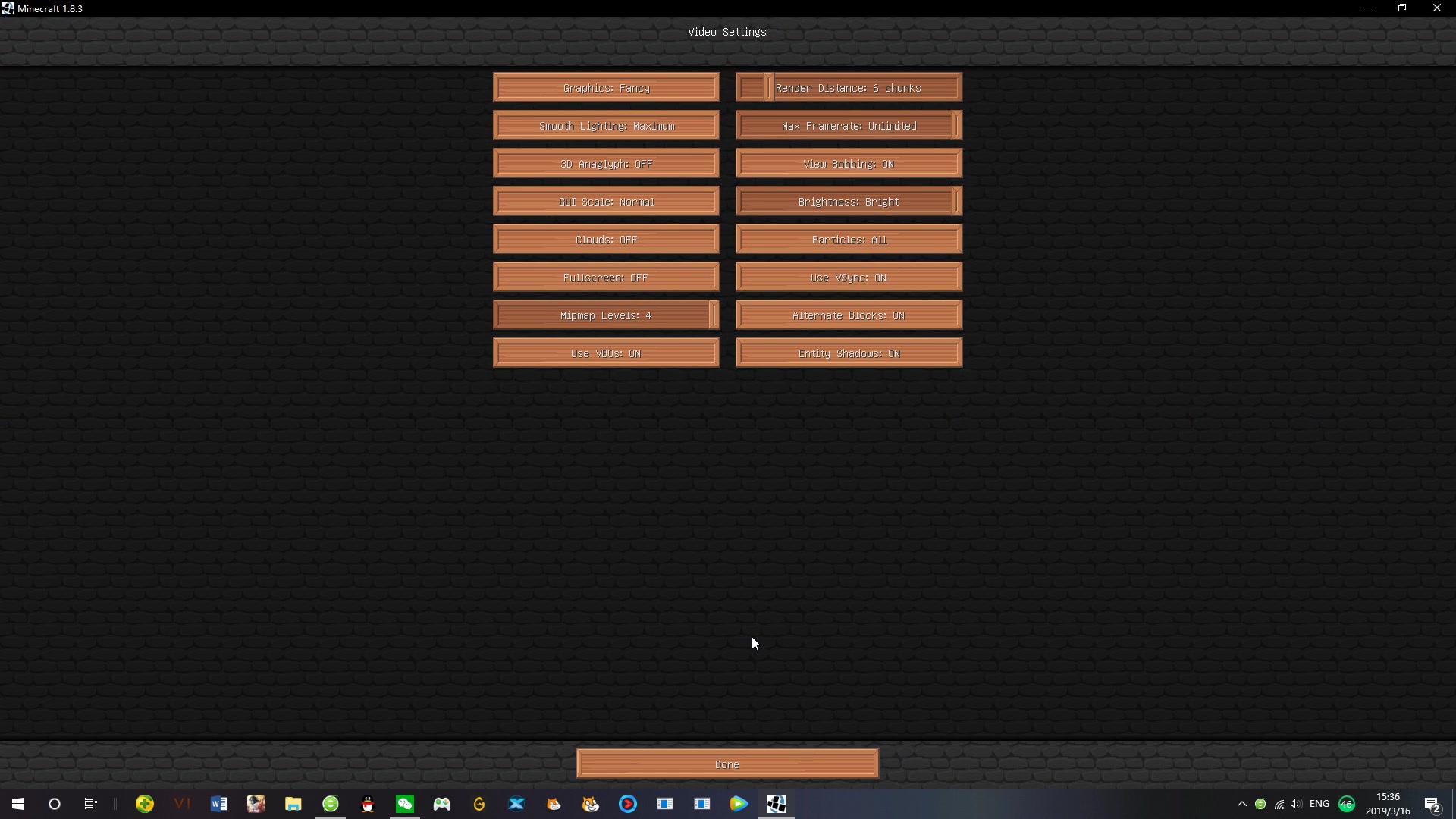Toggle Use VBOs: ON
1456x819 pixels.
(606, 353)
